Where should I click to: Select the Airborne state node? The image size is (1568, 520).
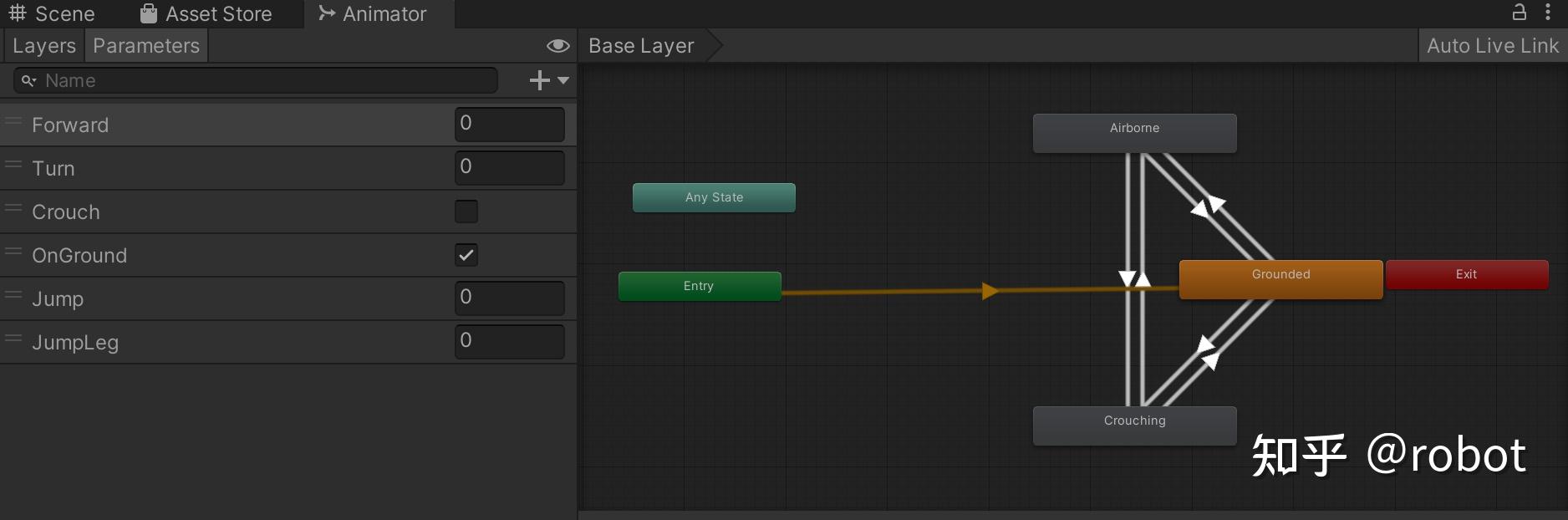pyautogui.click(x=1134, y=133)
